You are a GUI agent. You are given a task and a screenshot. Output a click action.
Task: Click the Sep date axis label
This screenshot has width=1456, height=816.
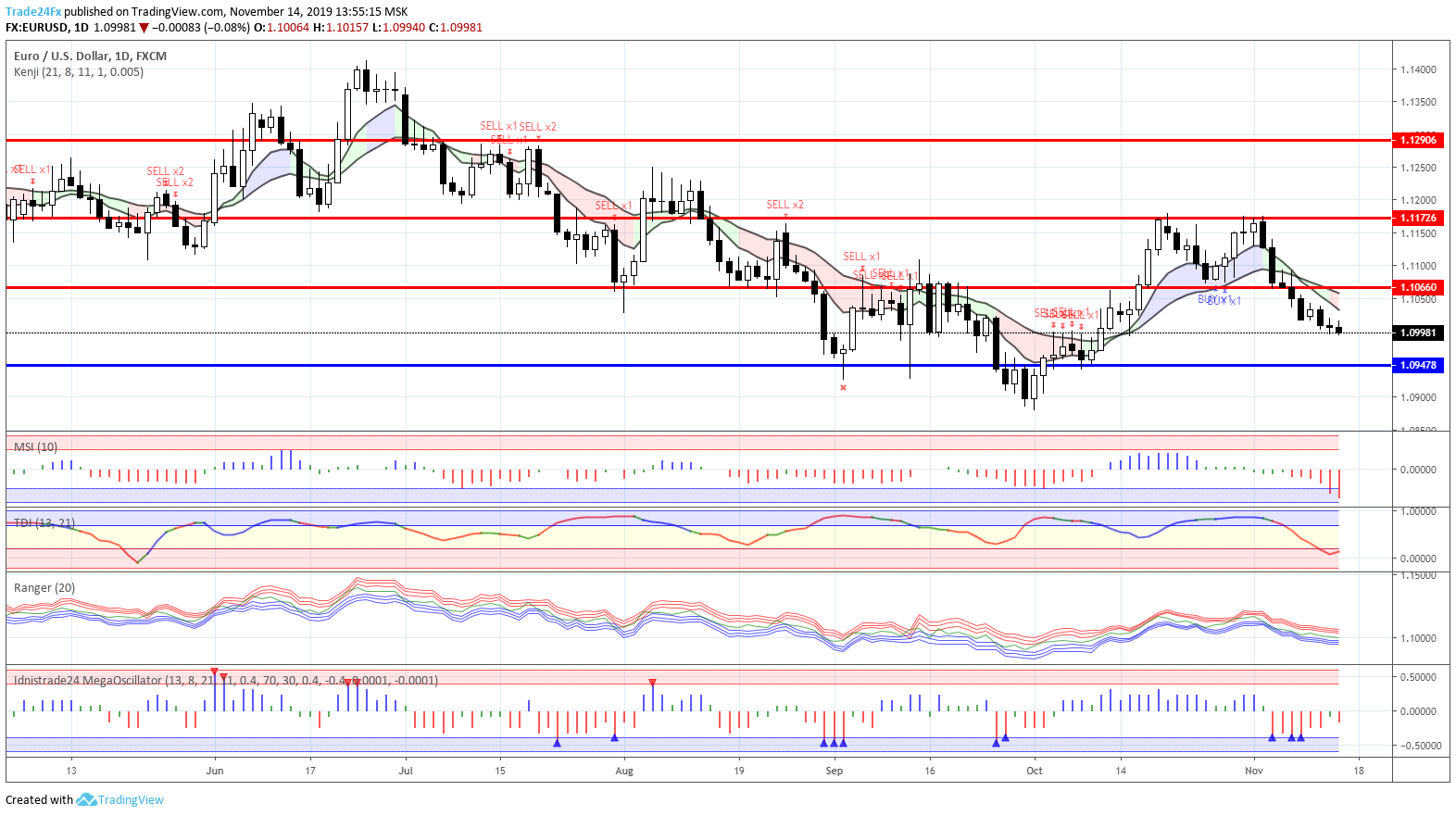[x=835, y=771]
